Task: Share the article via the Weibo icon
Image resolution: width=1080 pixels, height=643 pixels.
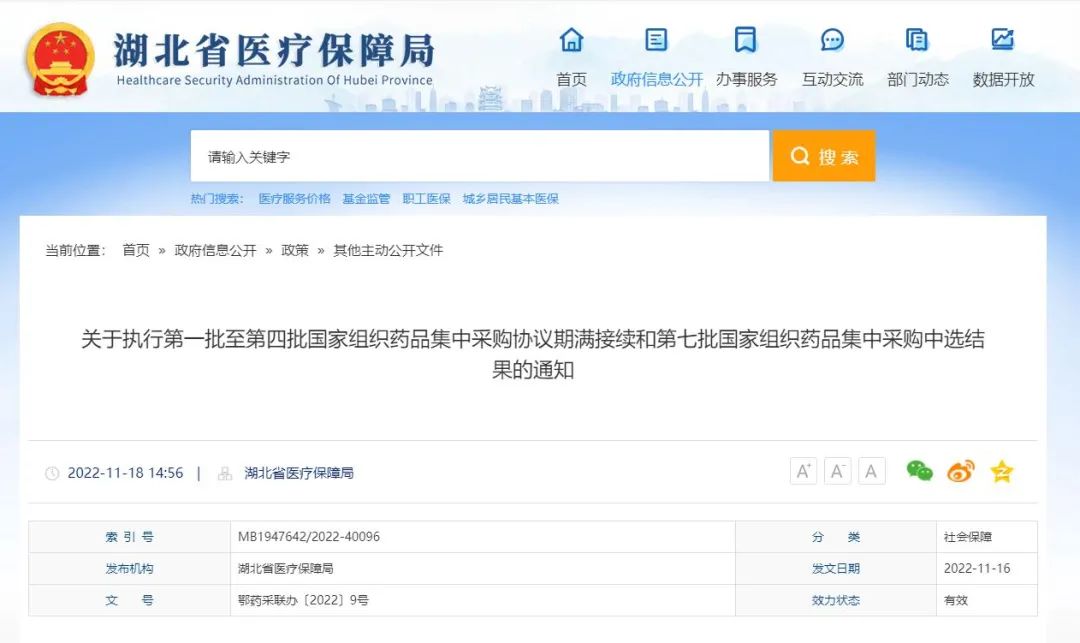Action: click(x=960, y=471)
